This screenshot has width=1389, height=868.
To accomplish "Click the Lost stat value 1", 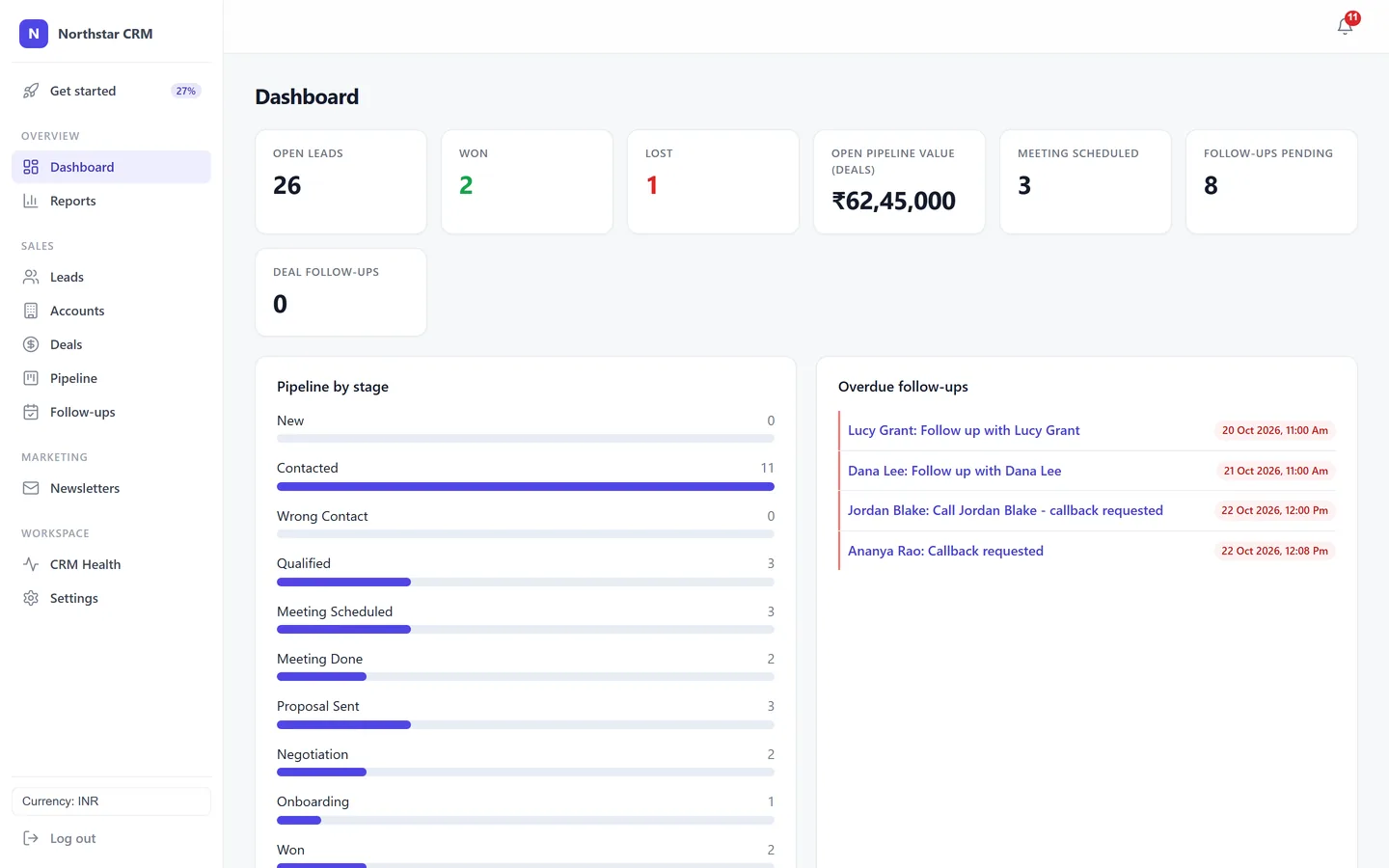I will [652, 185].
